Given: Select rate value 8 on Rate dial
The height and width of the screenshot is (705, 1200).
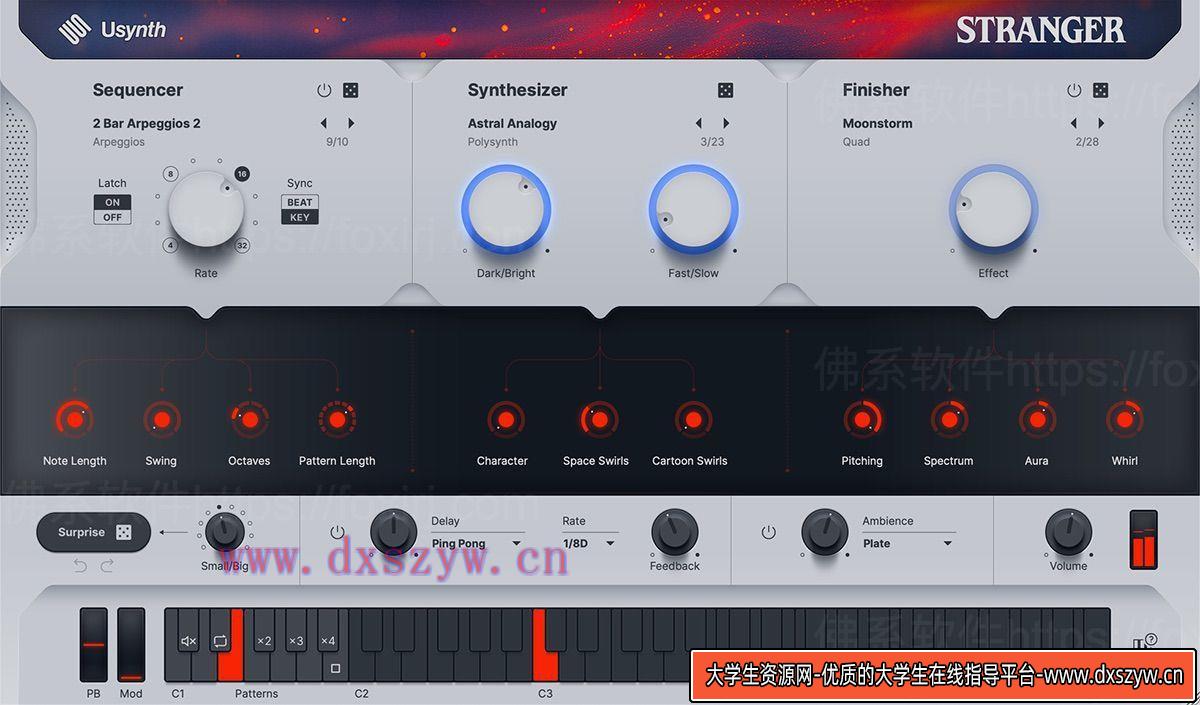Looking at the screenshot, I should click(171, 174).
